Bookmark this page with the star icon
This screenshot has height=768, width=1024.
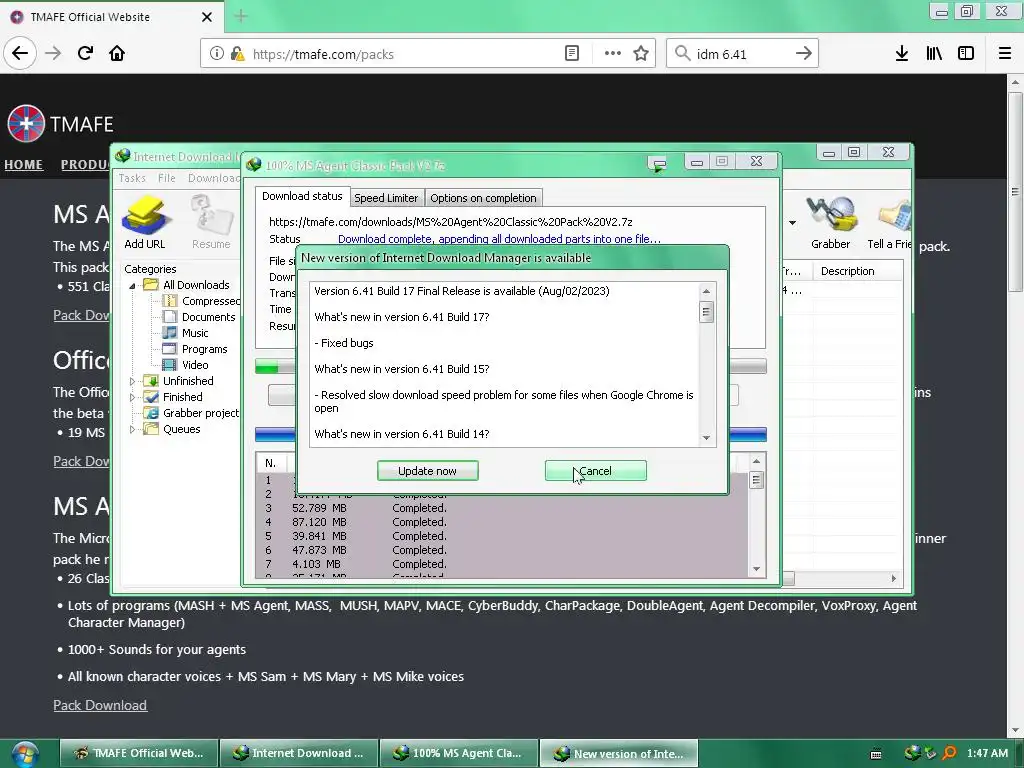(x=641, y=54)
